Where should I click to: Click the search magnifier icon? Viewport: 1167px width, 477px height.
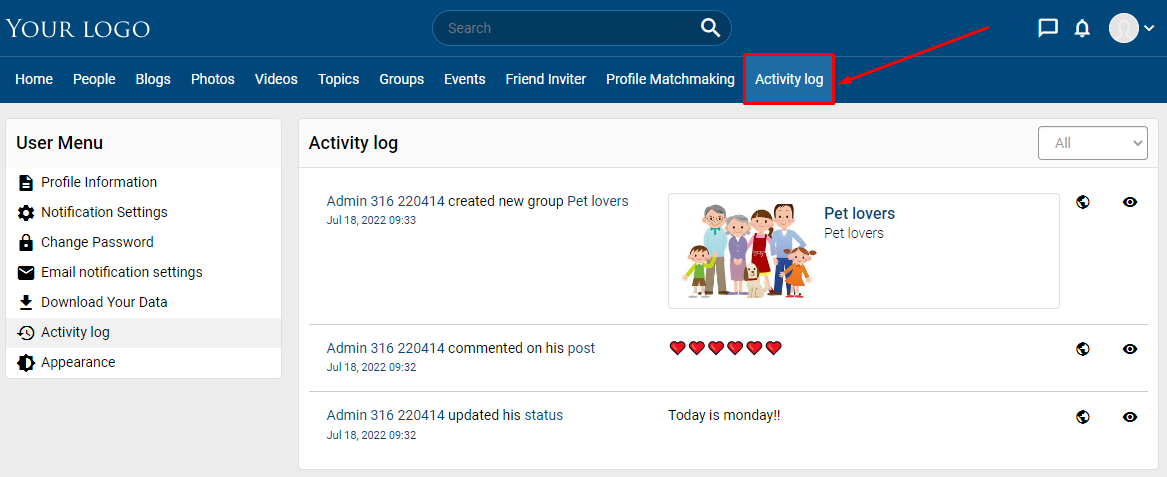point(710,28)
